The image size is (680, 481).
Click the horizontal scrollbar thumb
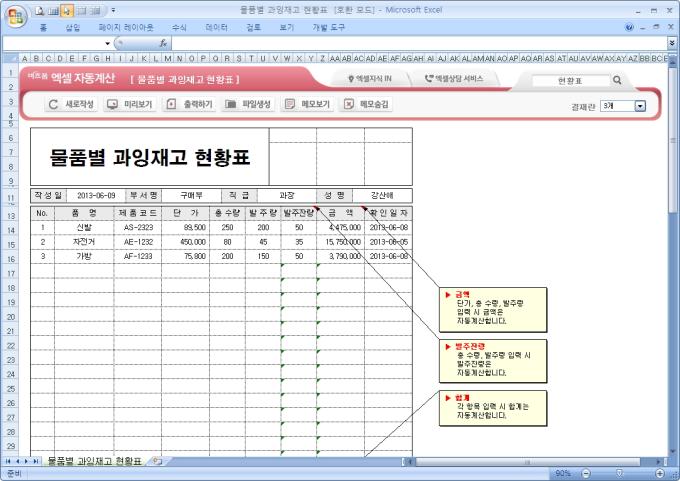[x=528, y=462]
